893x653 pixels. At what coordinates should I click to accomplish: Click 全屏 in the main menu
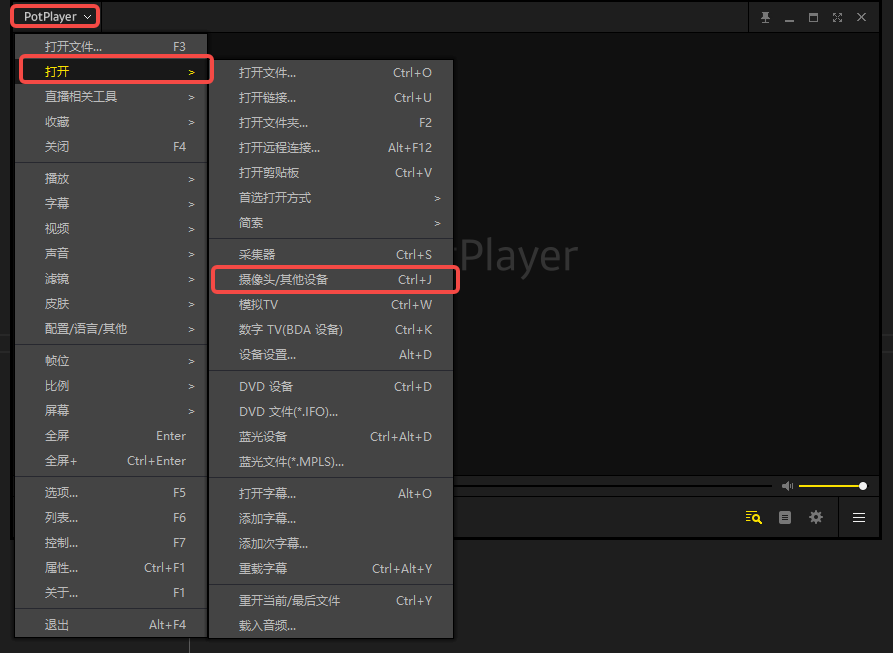(x=110, y=436)
